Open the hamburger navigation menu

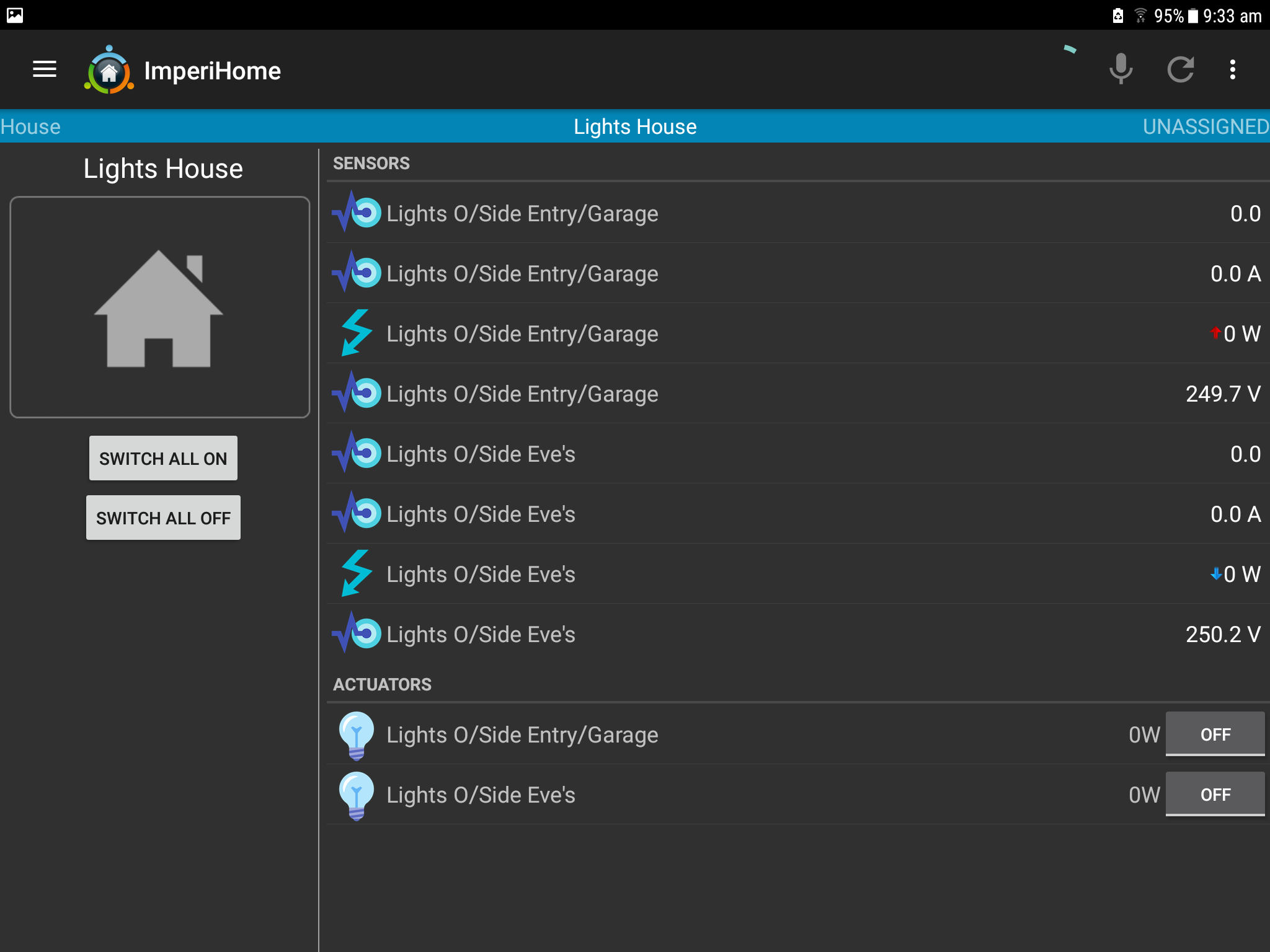coord(44,69)
